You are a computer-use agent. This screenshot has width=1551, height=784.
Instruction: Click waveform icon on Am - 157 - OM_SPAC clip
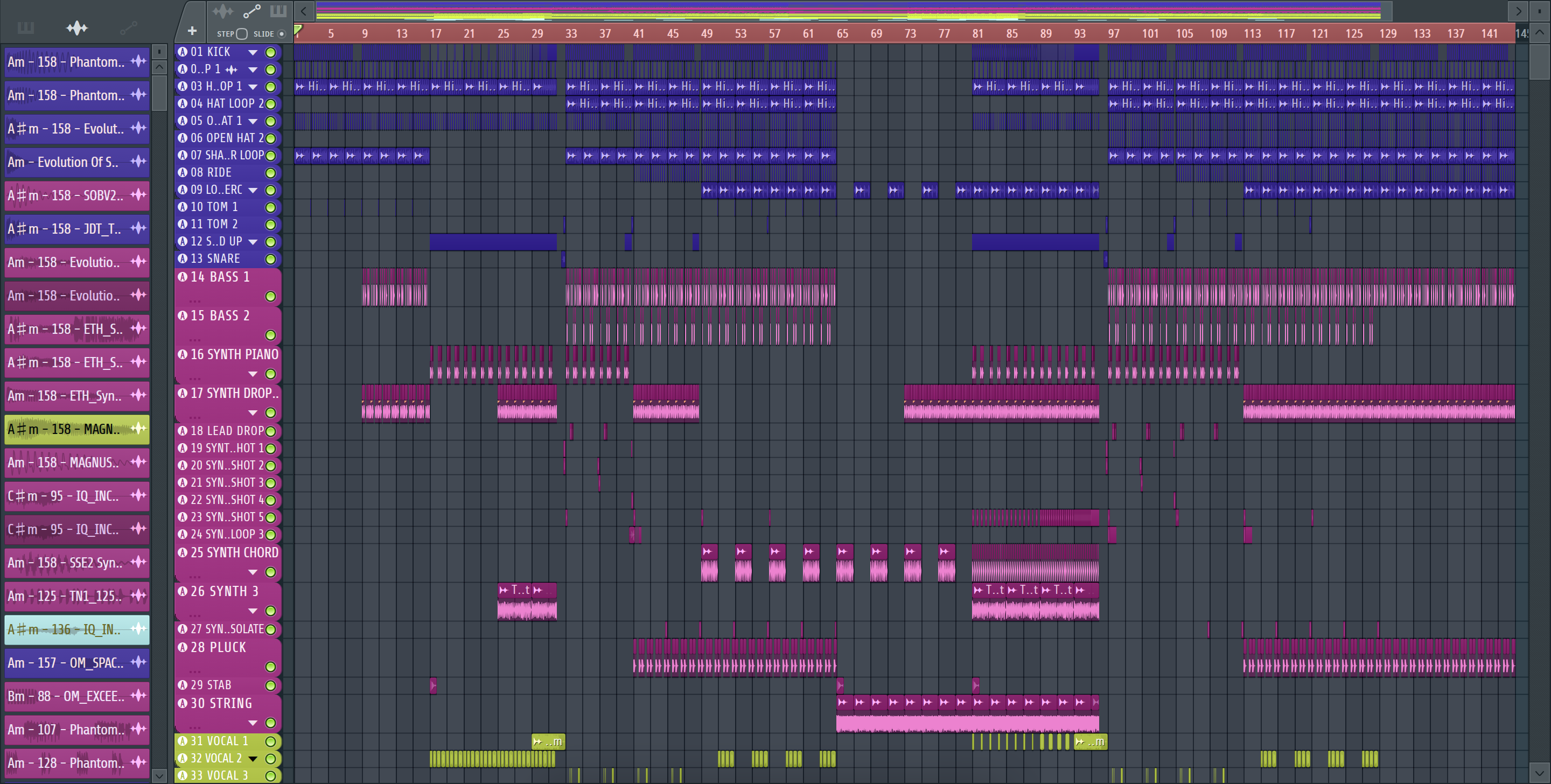click(x=138, y=662)
